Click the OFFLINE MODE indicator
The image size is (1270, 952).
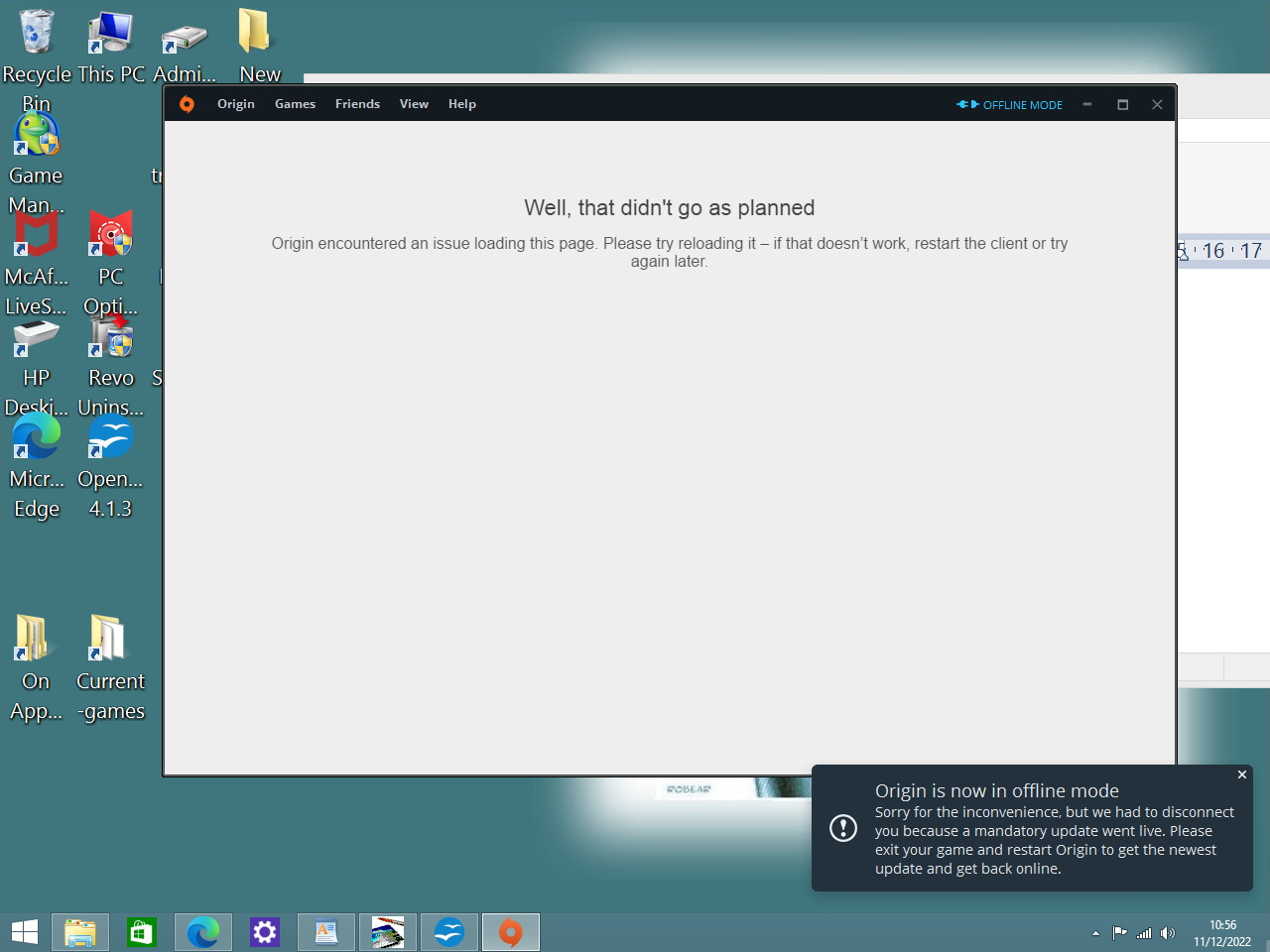pos(1009,104)
